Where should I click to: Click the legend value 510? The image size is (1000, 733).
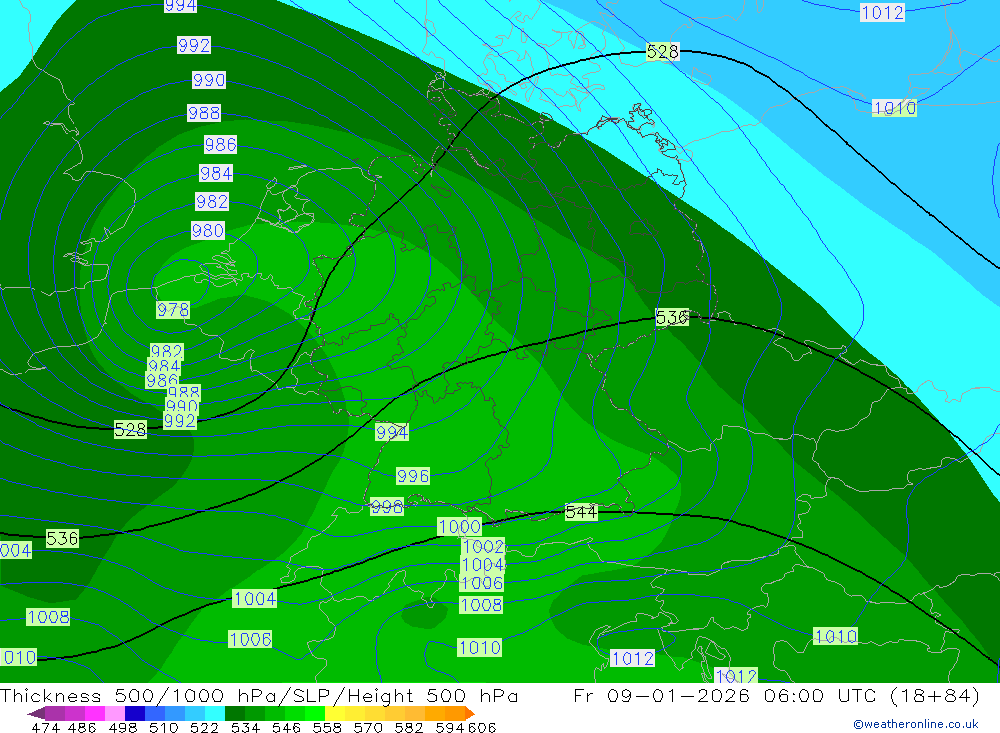pyautogui.click(x=163, y=727)
